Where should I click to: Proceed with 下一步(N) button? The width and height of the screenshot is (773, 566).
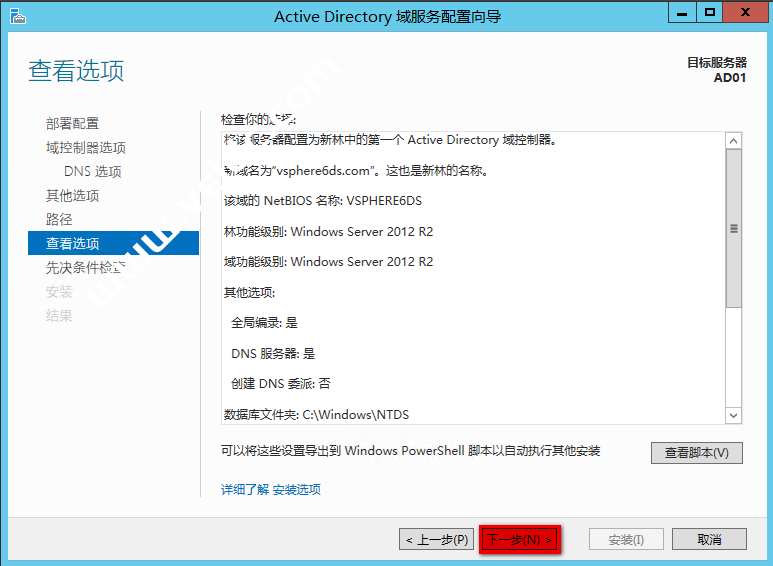click(520, 539)
